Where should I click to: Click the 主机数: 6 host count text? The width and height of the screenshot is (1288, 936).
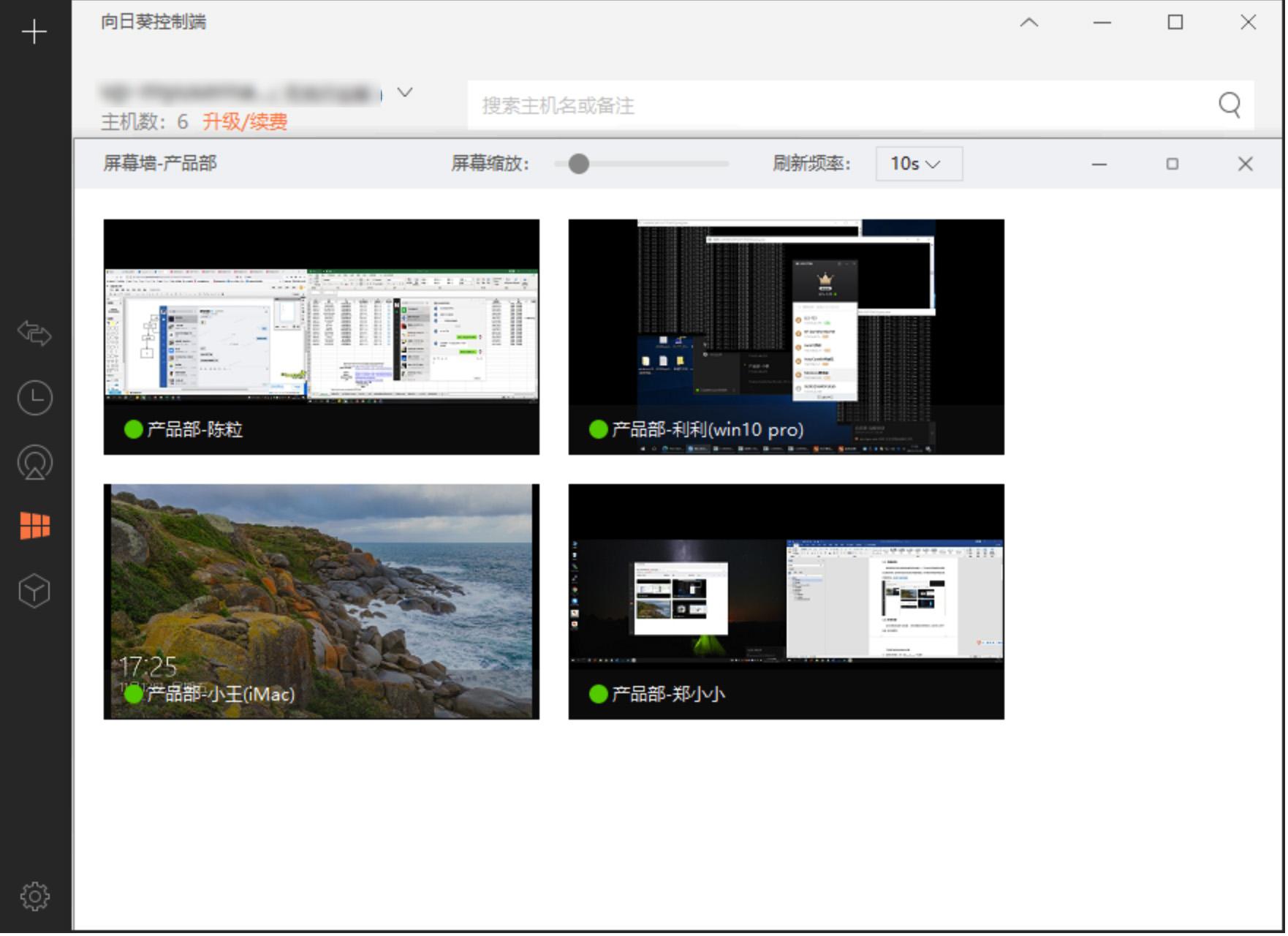[x=145, y=121]
